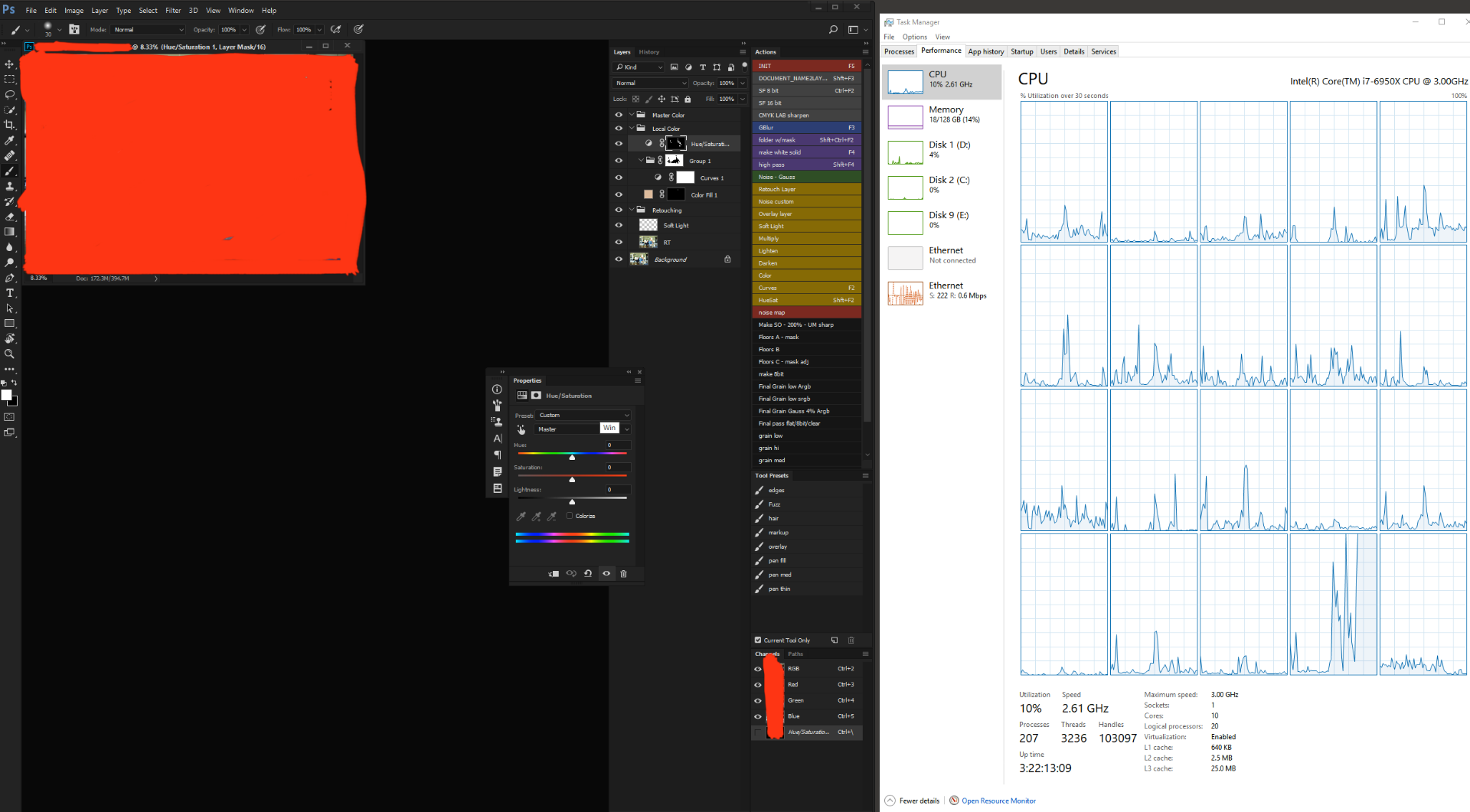Delete the adjustment using the trash icon

[624, 573]
